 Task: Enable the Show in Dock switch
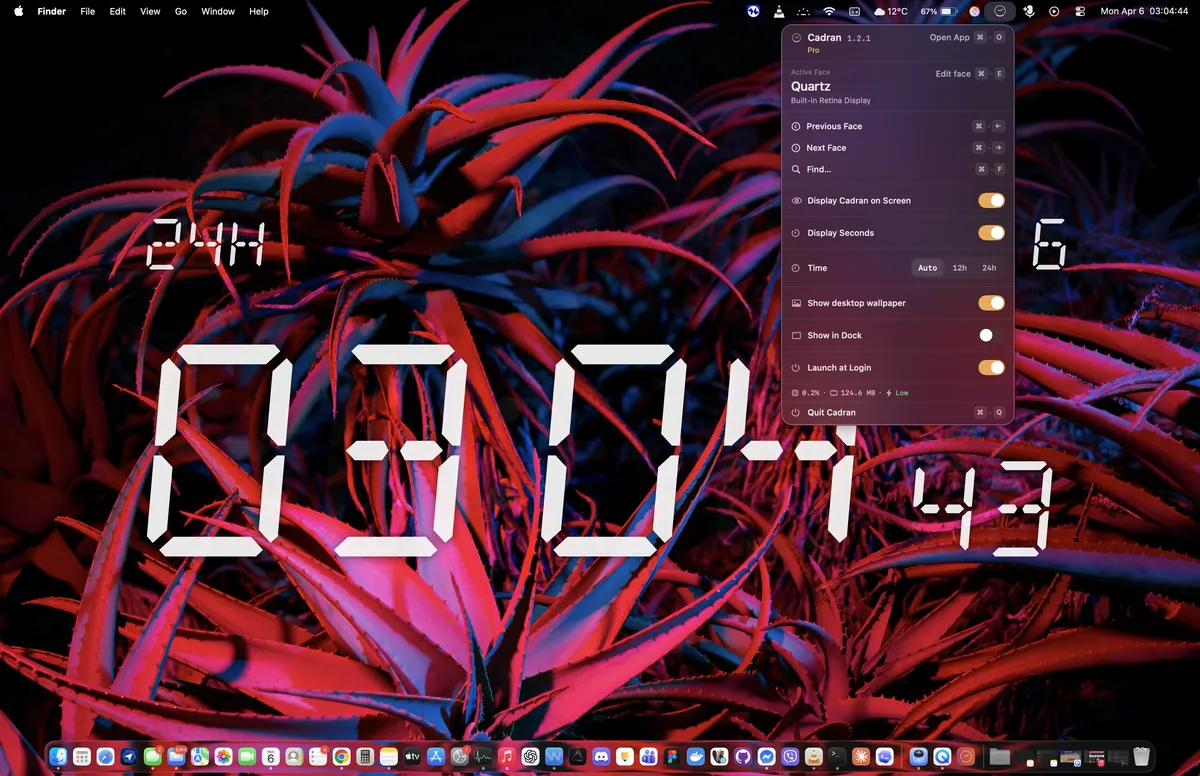click(x=991, y=335)
